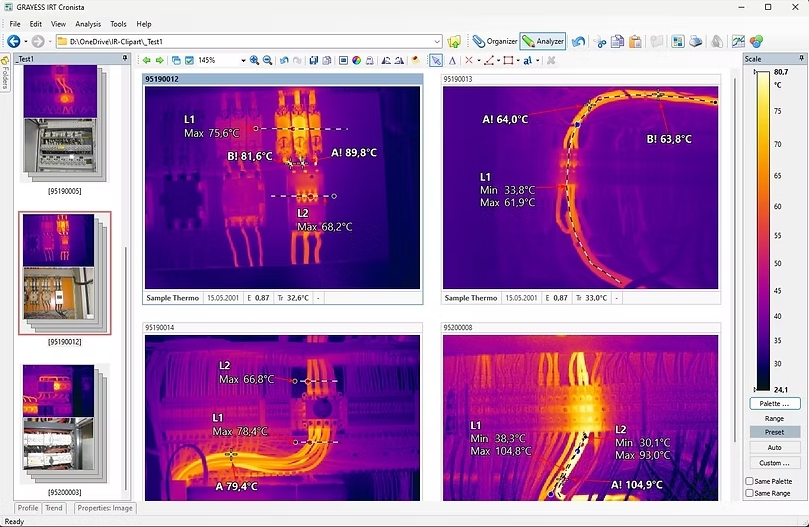
Task: Open the chart graph icon in toolbar
Action: point(738,41)
